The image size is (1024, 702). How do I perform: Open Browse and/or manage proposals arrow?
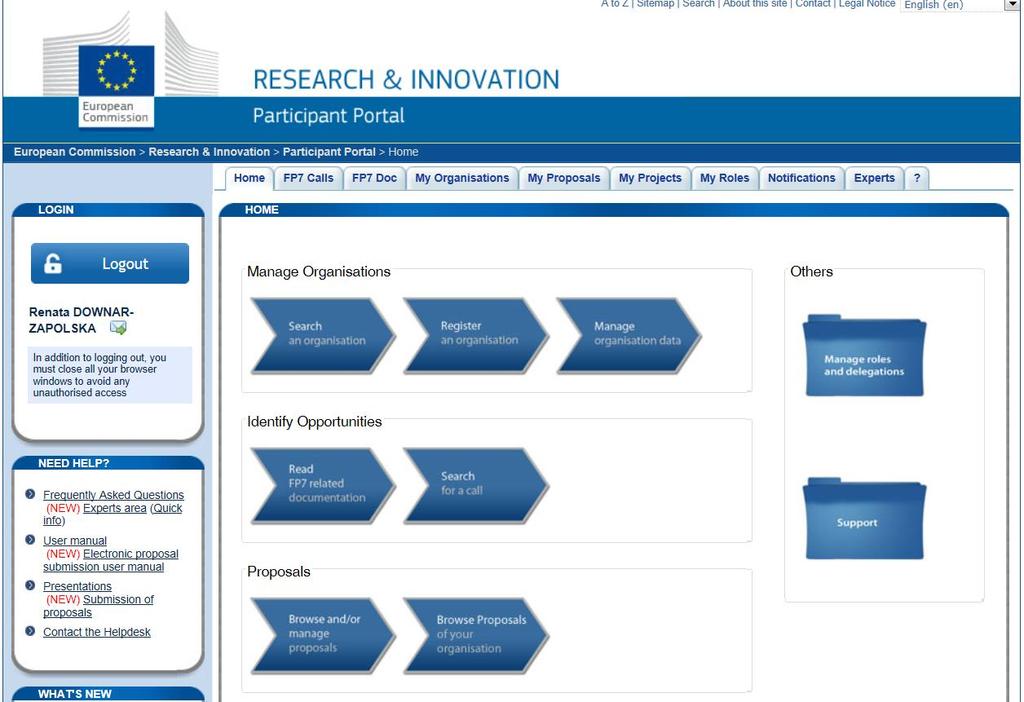coord(323,635)
